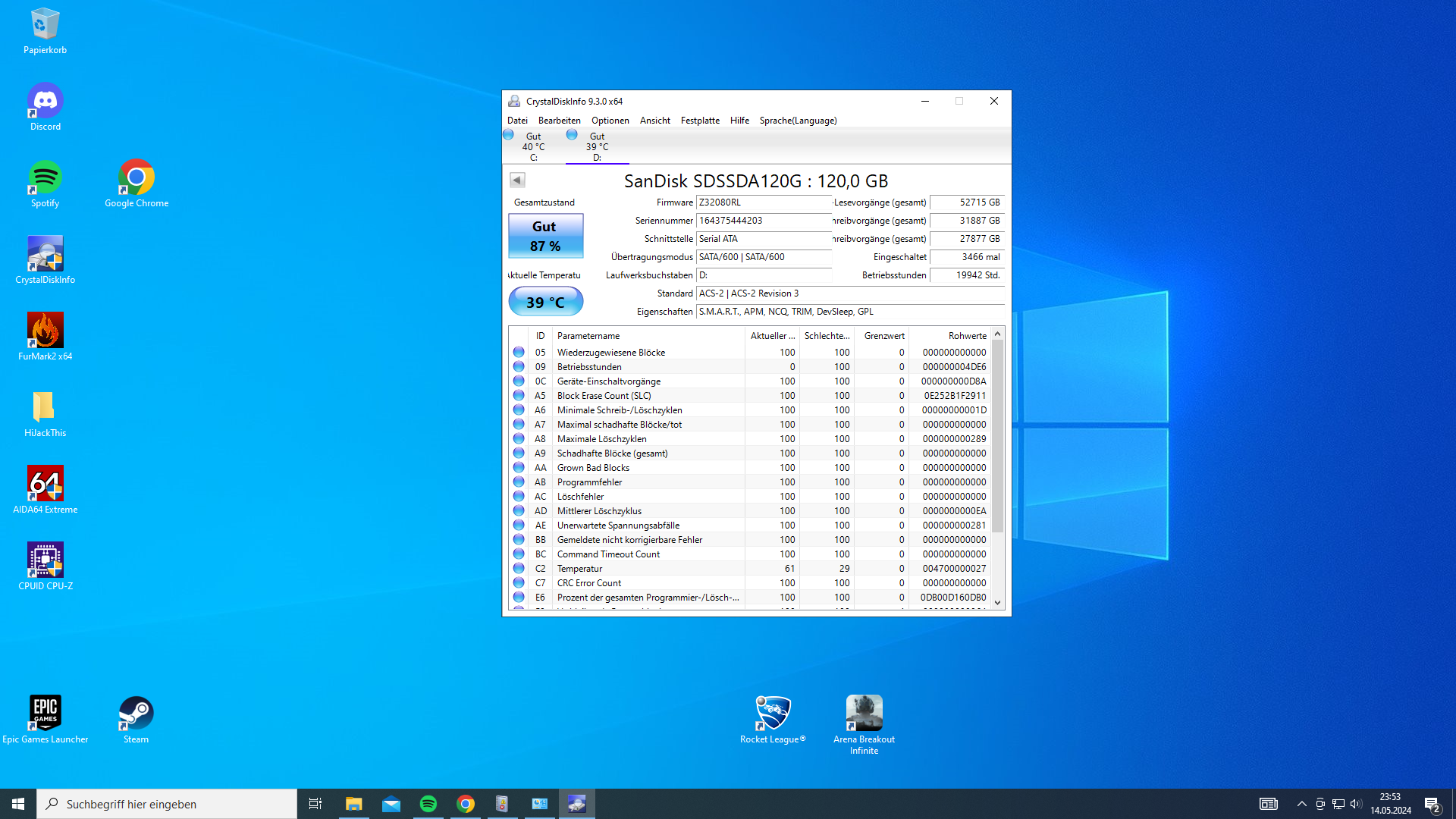Image resolution: width=1456 pixels, height=819 pixels.
Task: Click the 39 °C temperature button
Action: pyautogui.click(x=545, y=302)
